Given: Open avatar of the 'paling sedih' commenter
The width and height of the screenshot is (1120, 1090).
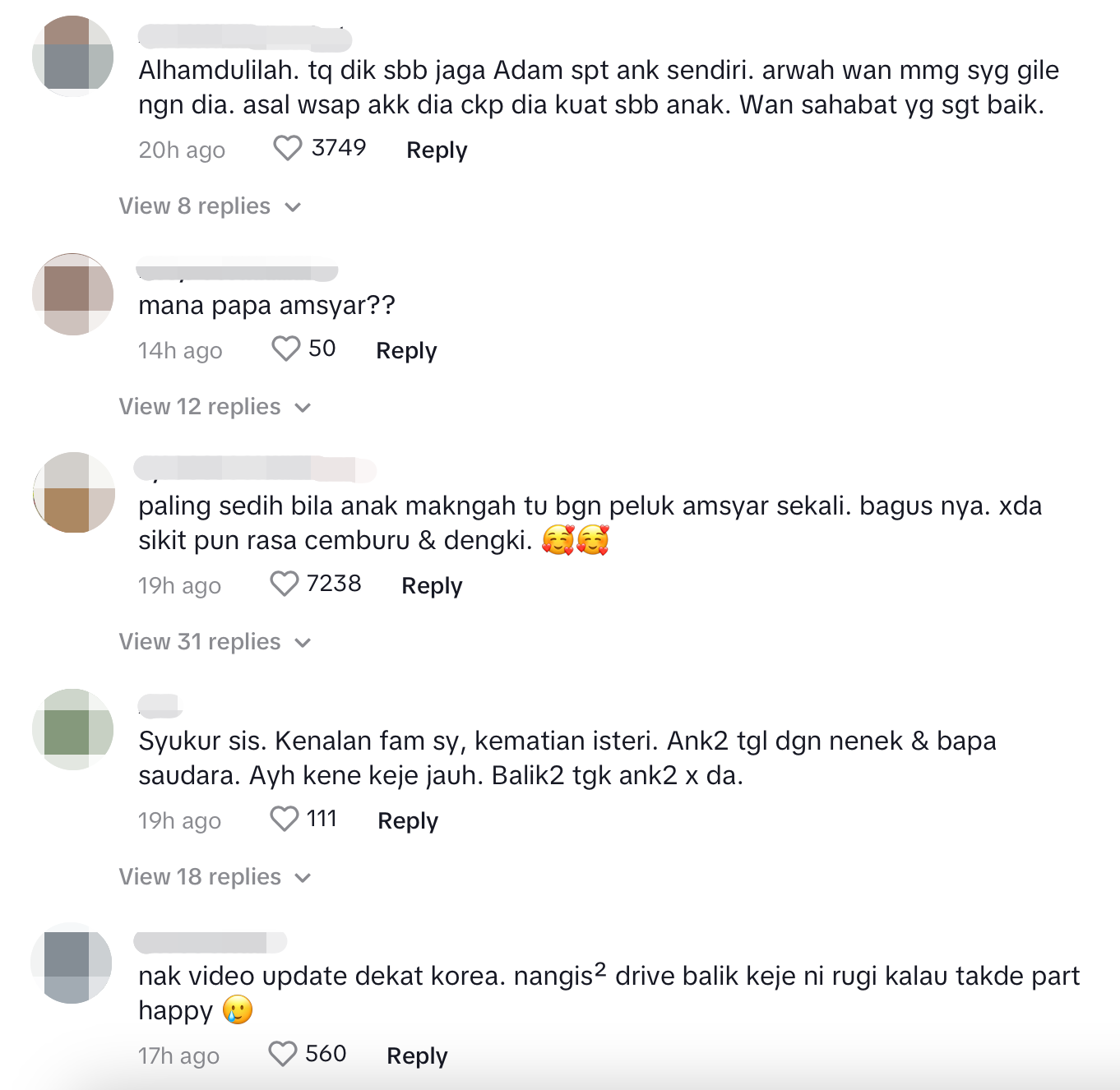Looking at the screenshot, I should [x=74, y=492].
